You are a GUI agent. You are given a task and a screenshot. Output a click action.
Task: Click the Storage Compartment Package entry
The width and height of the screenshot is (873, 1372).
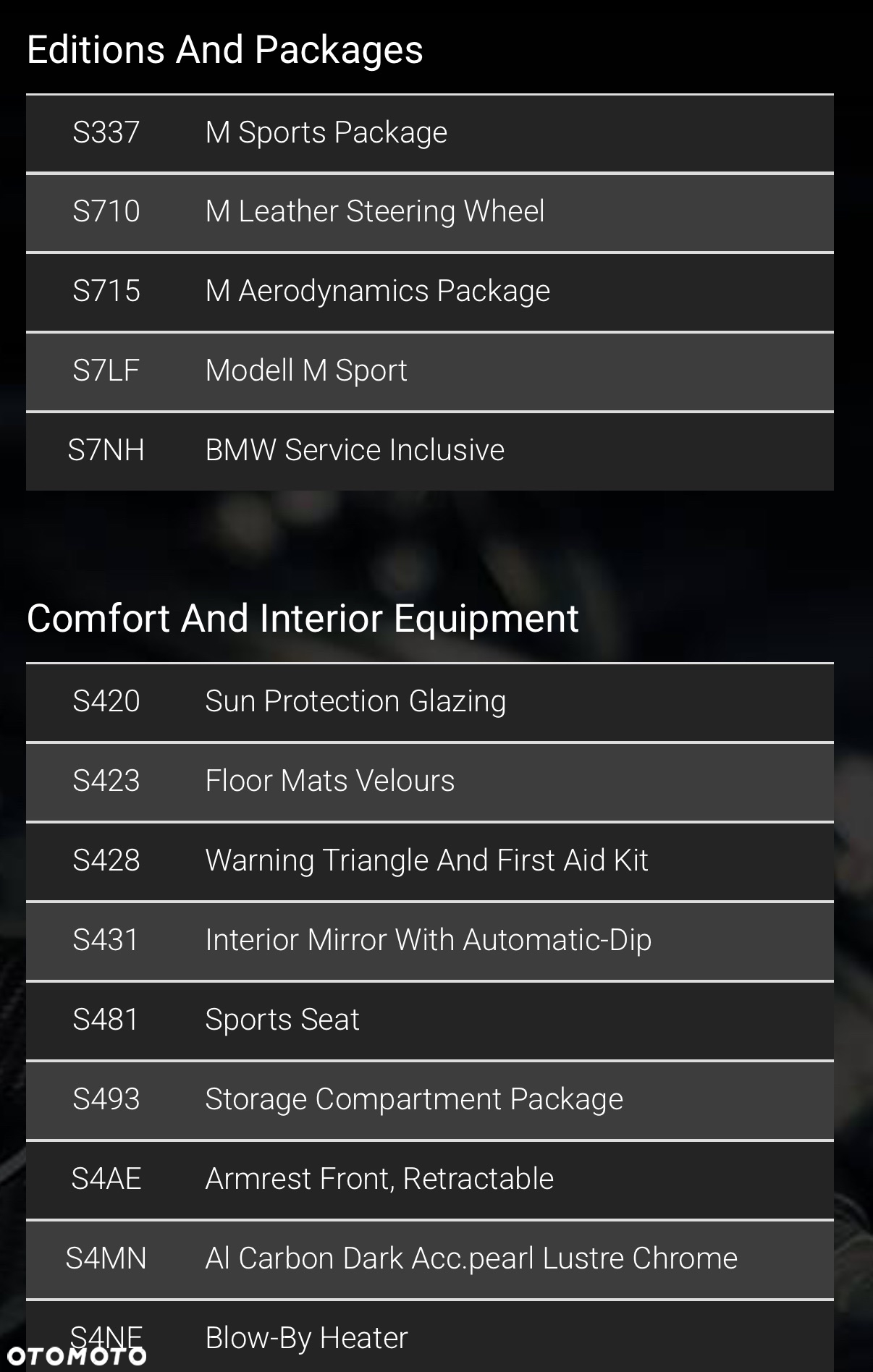click(x=430, y=1100)
